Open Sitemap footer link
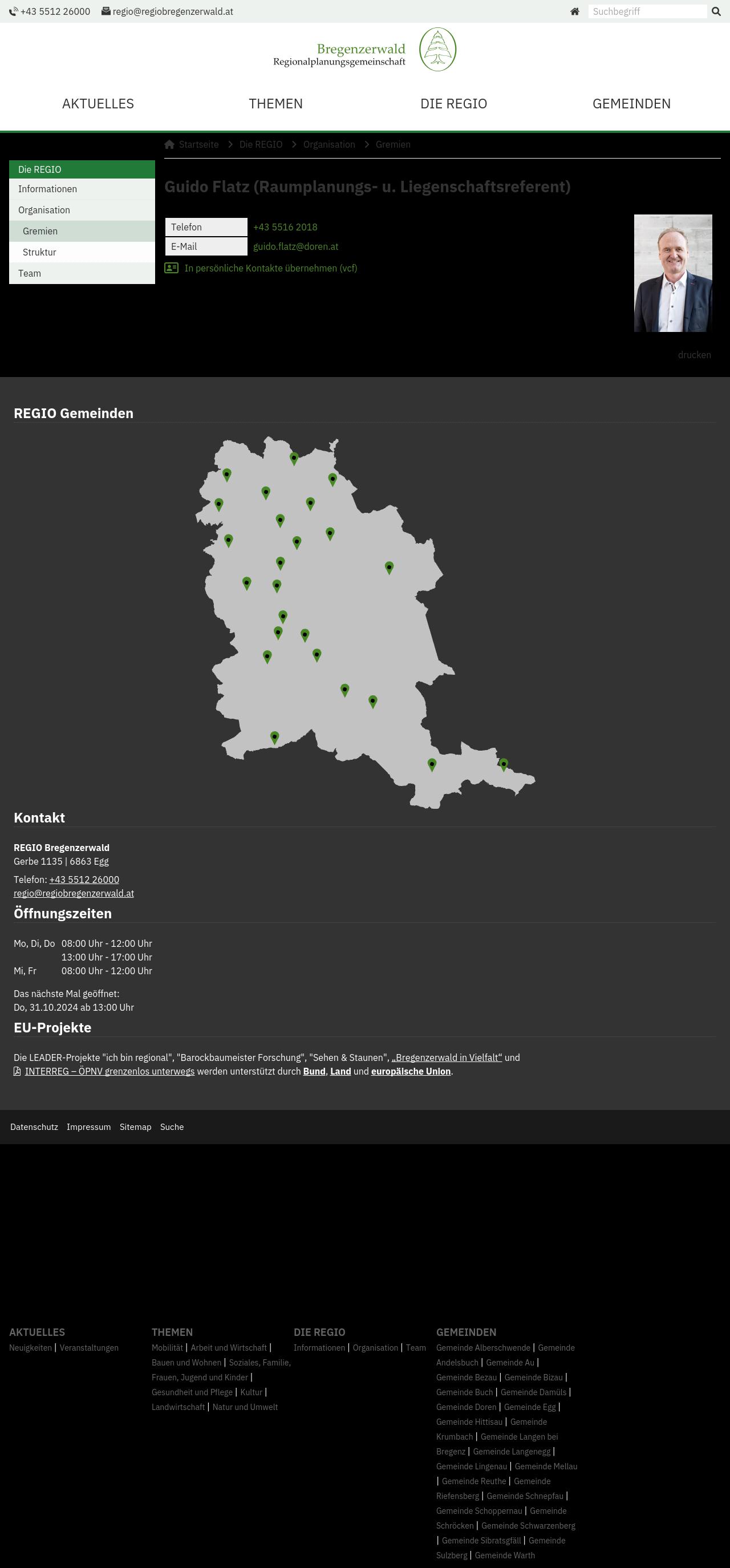This screenshot has width=730, height=1568. [x=135, y=1127]
